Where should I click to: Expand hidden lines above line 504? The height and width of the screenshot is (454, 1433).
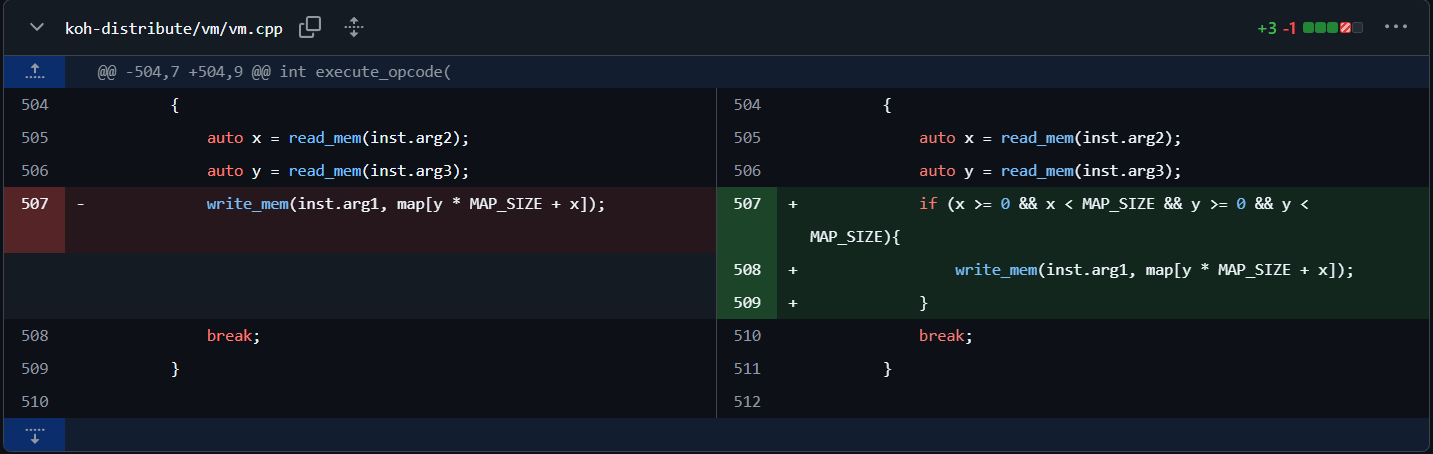[34, 71]
